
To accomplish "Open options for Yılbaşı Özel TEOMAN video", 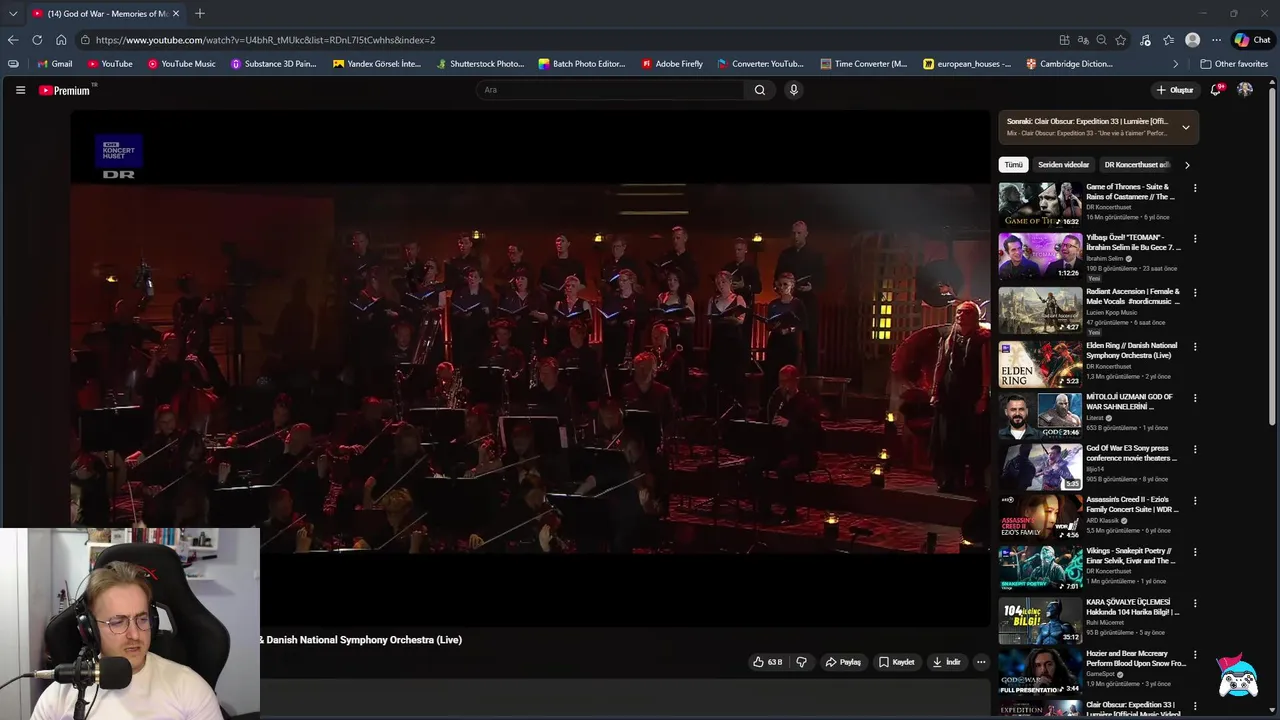I will click(x=1194, y=239).
